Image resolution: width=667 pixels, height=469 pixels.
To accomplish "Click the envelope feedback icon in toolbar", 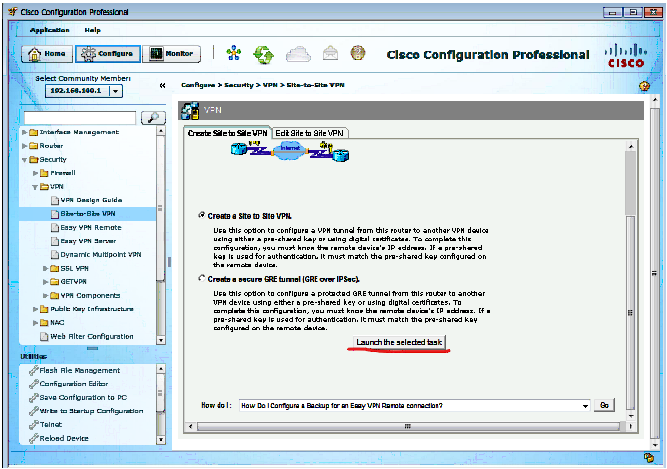I will click(331, 54).
